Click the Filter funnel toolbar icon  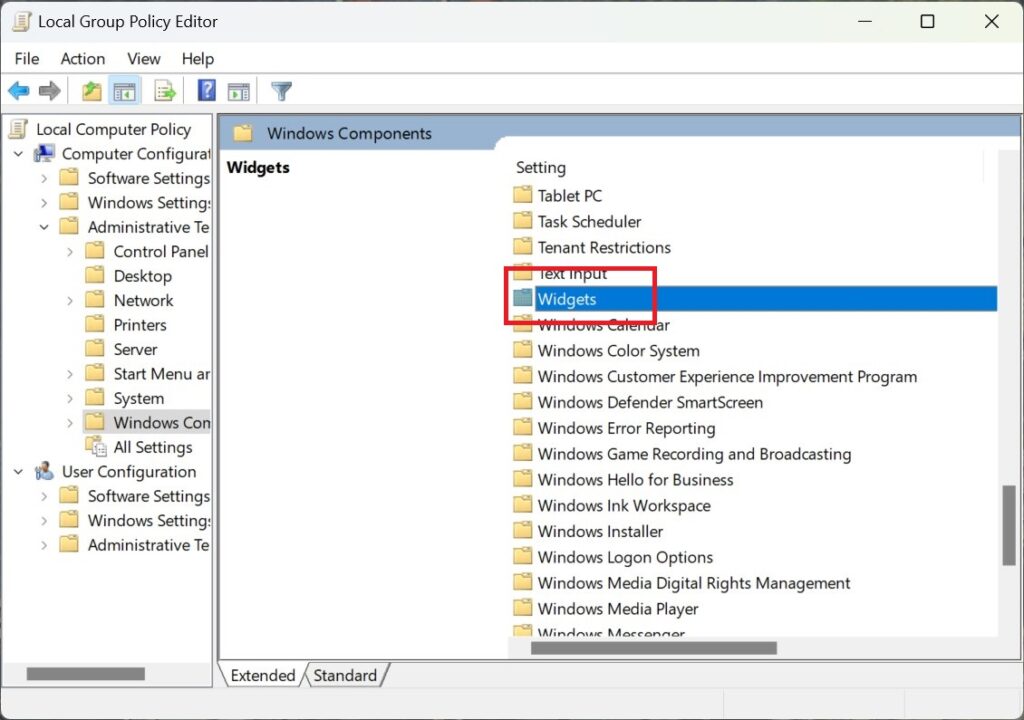(281, 91)
